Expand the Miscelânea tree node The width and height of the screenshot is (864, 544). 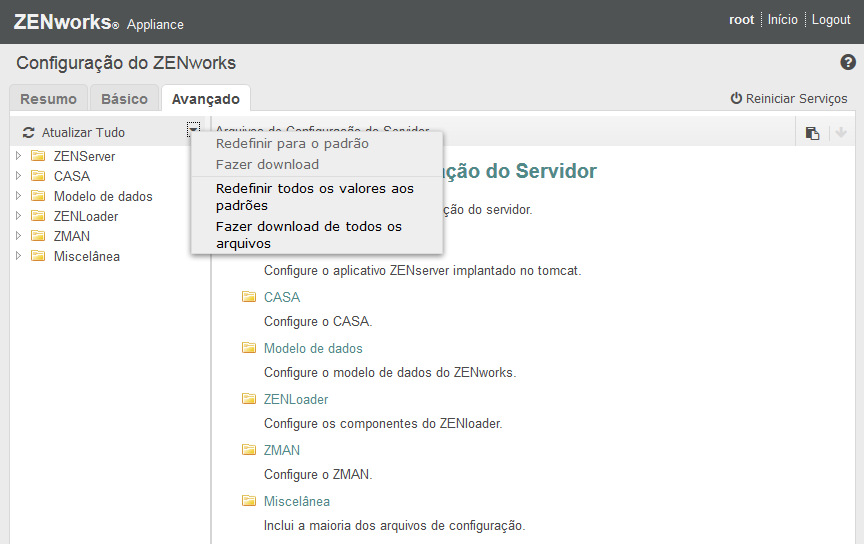coord(18,256)
